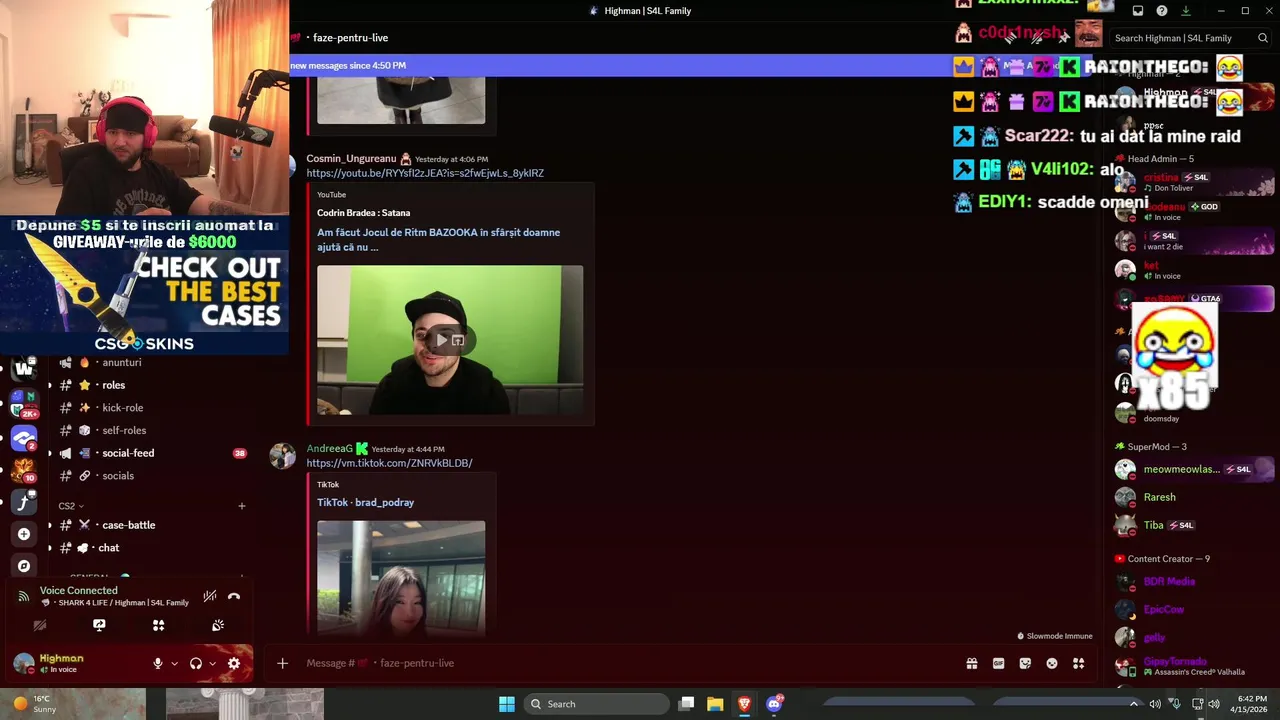The width and height of the screenshot is (1280, 720).
Task: Open File Explorer from taskbar
Action: click(x=715, y=704)
